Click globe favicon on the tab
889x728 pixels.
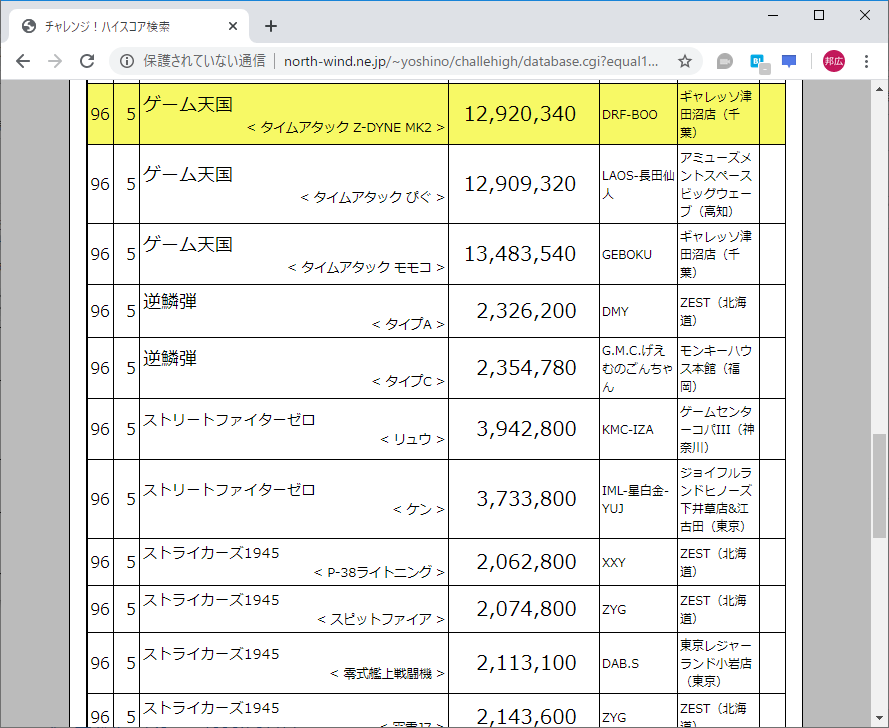tap(29, 26)
